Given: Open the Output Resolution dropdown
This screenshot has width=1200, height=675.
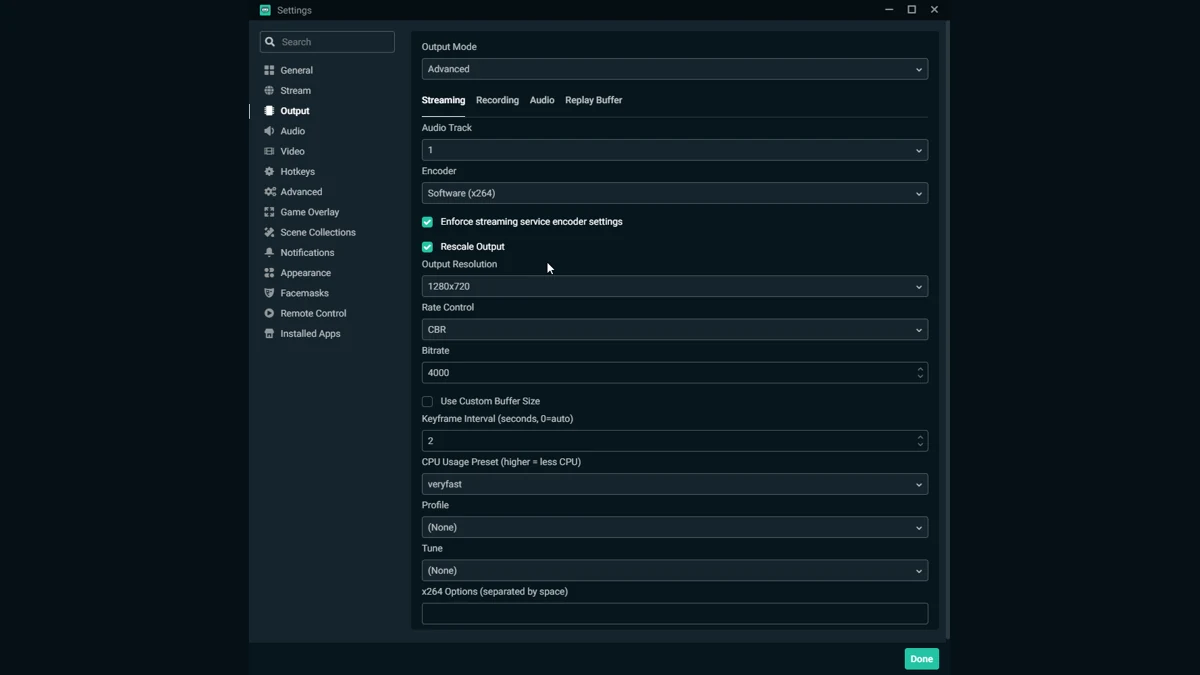Looking at the screenshot, I should click(675, 286).
